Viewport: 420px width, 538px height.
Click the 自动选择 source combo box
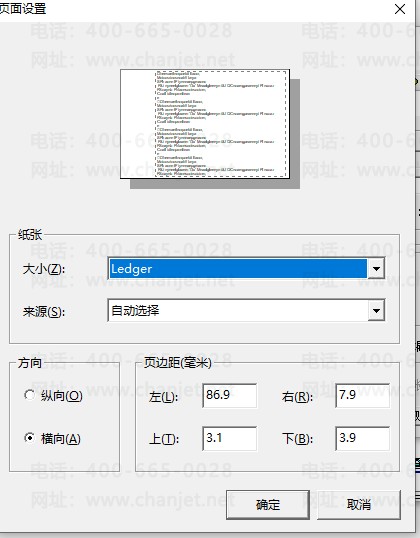[246, 311]
